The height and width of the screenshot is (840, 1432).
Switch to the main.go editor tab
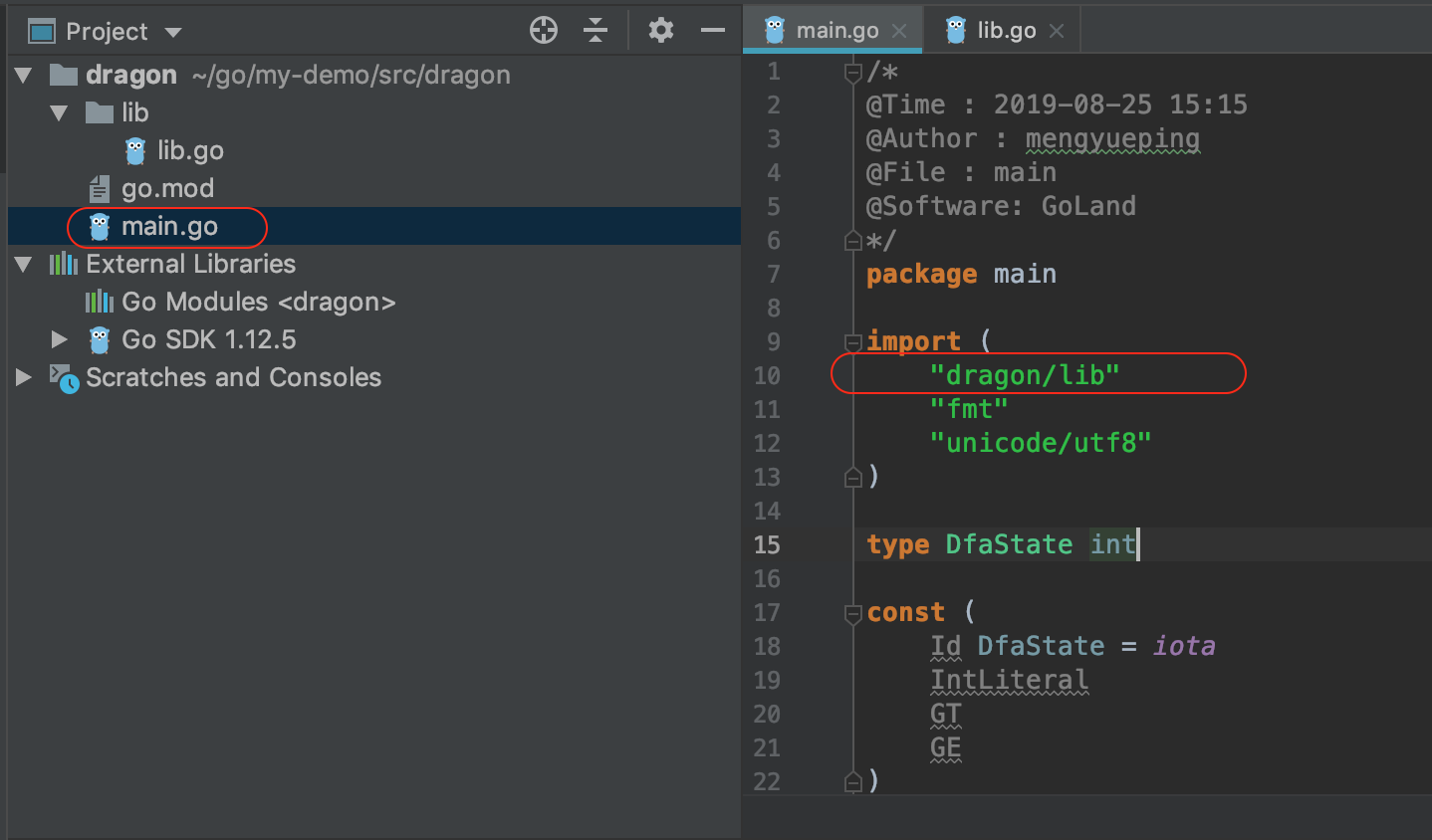click(x=834, y=30)
